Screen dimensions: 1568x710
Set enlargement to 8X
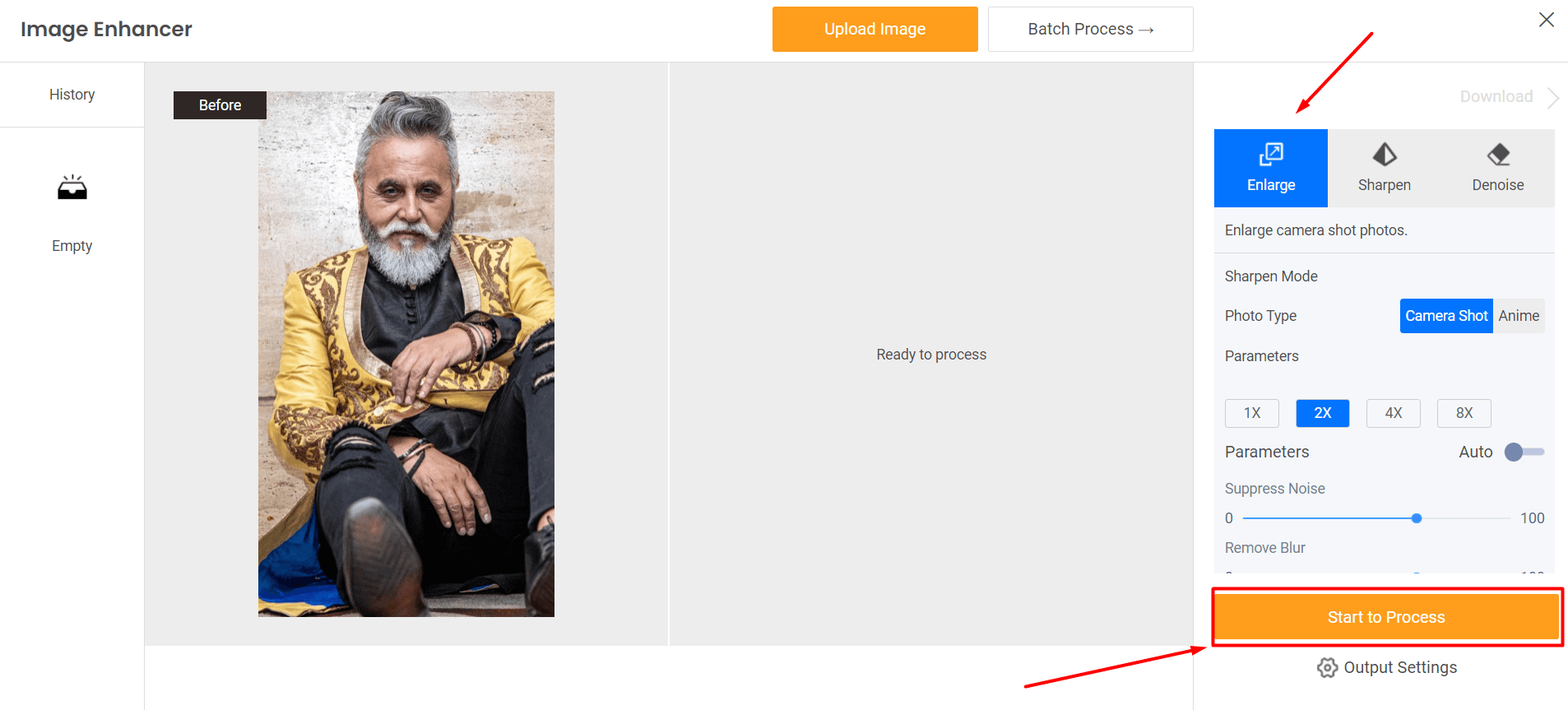pos(1464,413)
